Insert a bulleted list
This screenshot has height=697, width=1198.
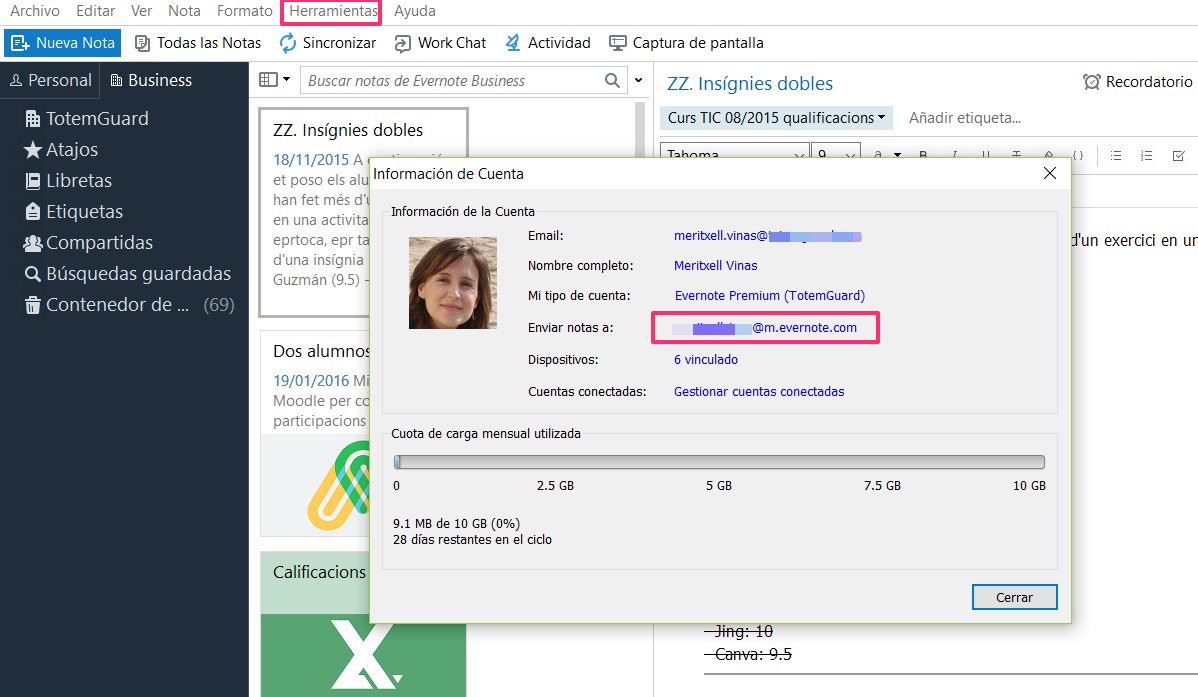coord(1116,155)
